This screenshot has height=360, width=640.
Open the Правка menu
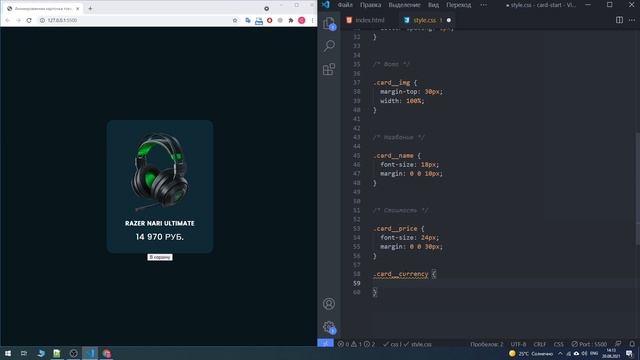click(371, 5)
